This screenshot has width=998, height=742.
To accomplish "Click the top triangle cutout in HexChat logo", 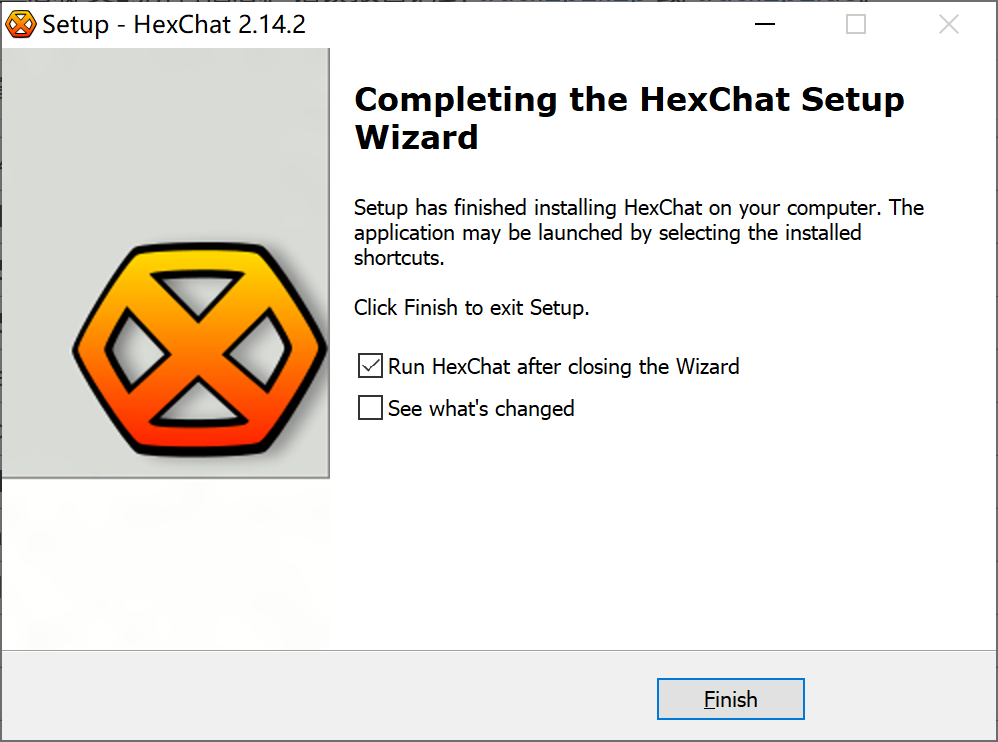I will click(x=198, y=292).
